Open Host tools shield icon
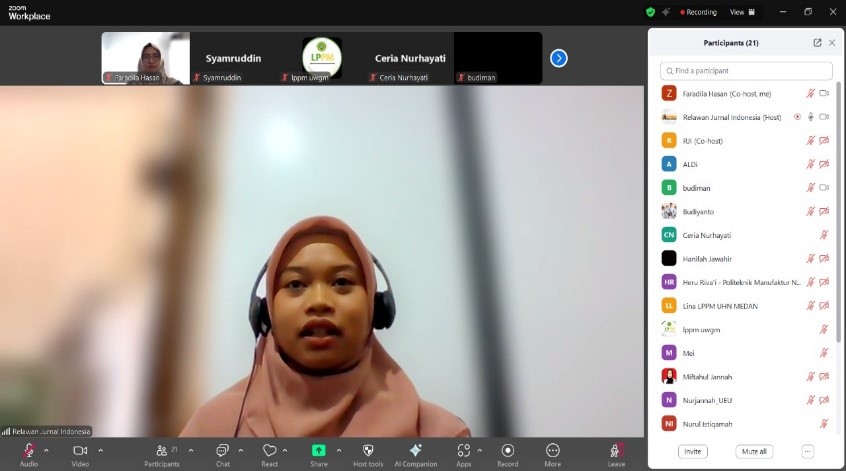The image size is (846, 471). click(x=368, y=451)
